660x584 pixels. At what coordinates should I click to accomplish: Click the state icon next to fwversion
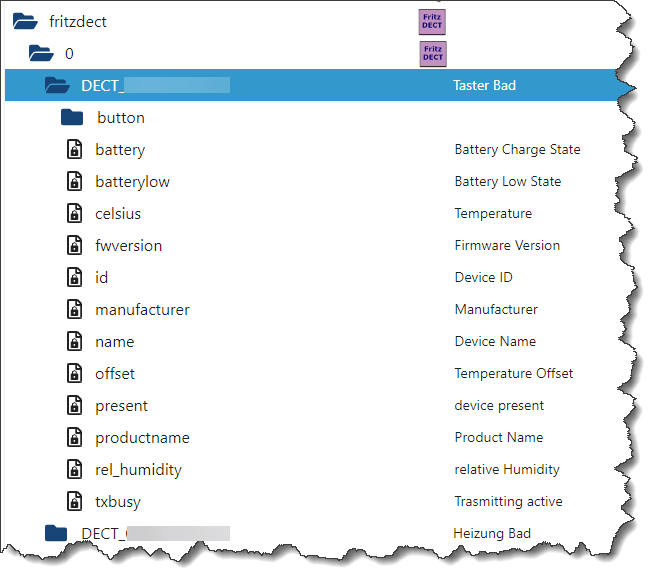[74, 246]
